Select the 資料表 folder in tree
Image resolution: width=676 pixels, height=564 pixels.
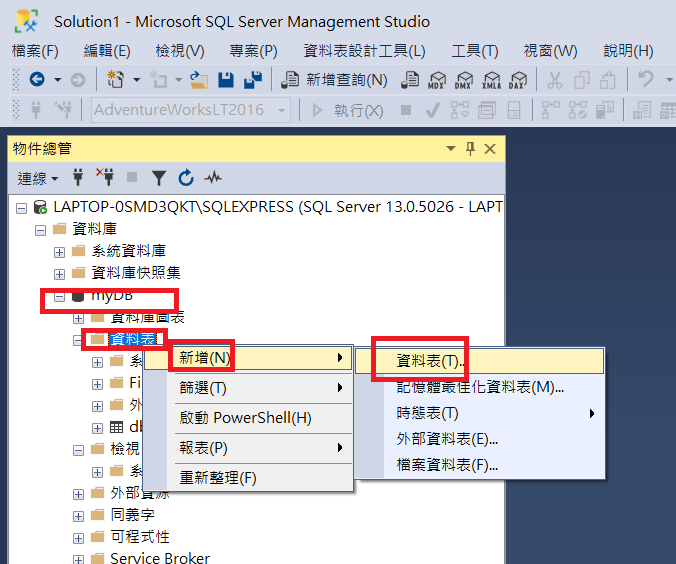[x=132, y=339]
